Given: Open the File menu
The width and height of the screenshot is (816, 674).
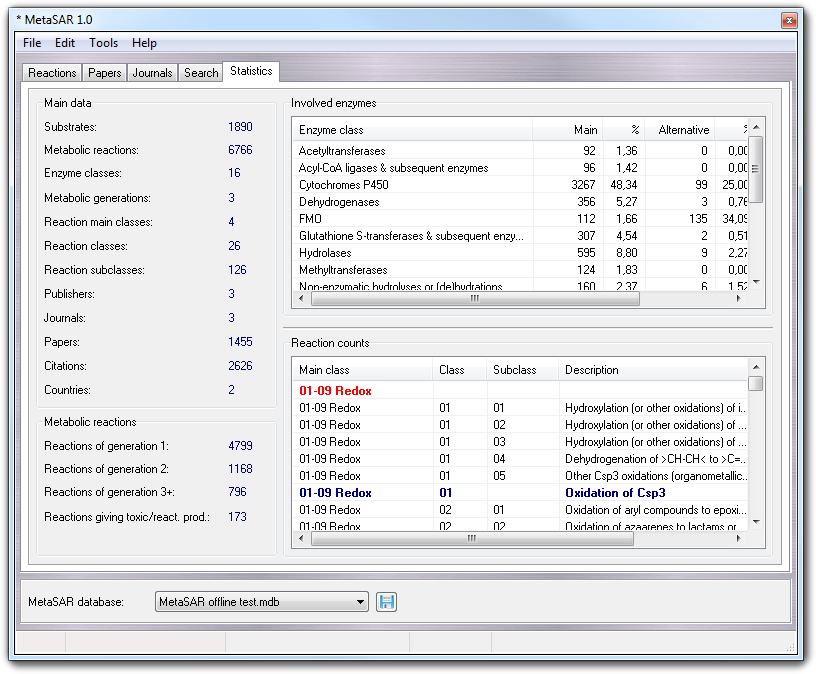Looking at the screenshot, I should click(x=32, y=43).
